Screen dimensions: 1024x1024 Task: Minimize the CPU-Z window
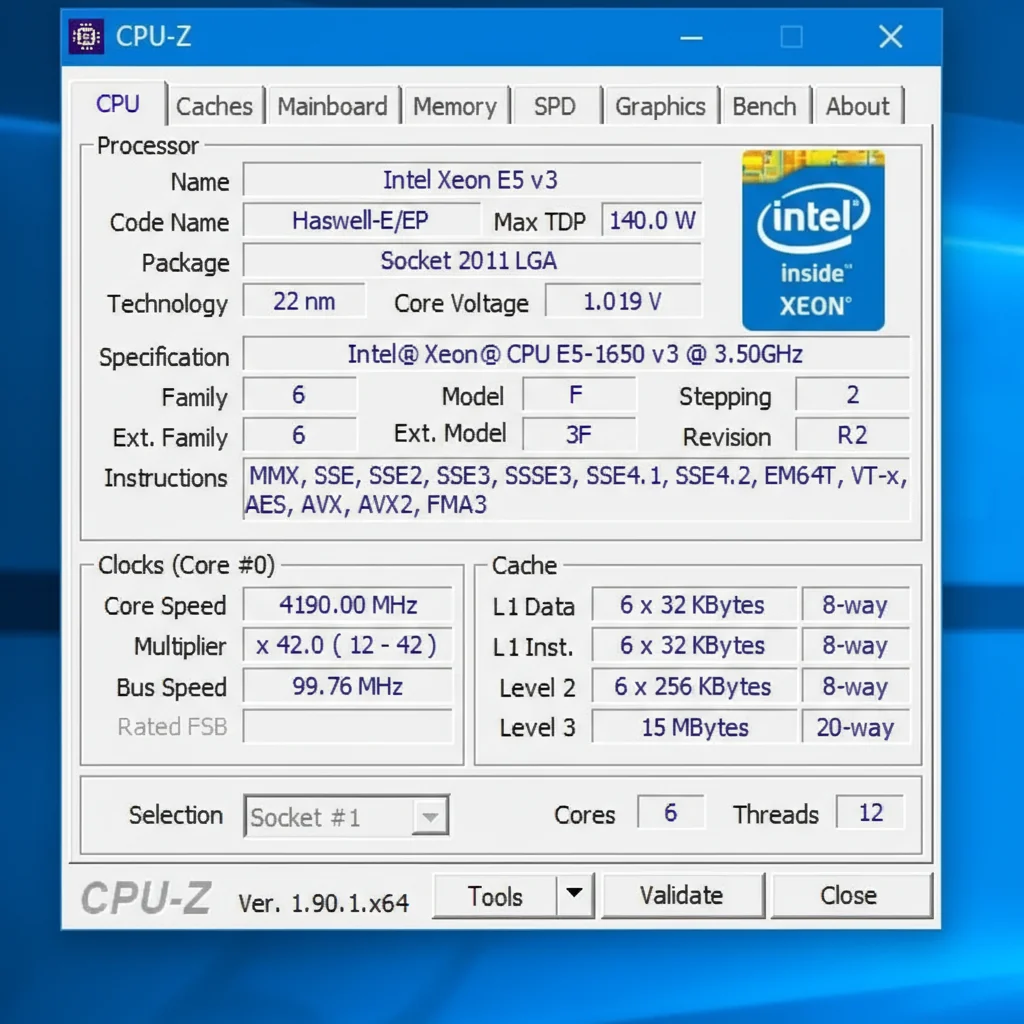(x=691, y=38)
